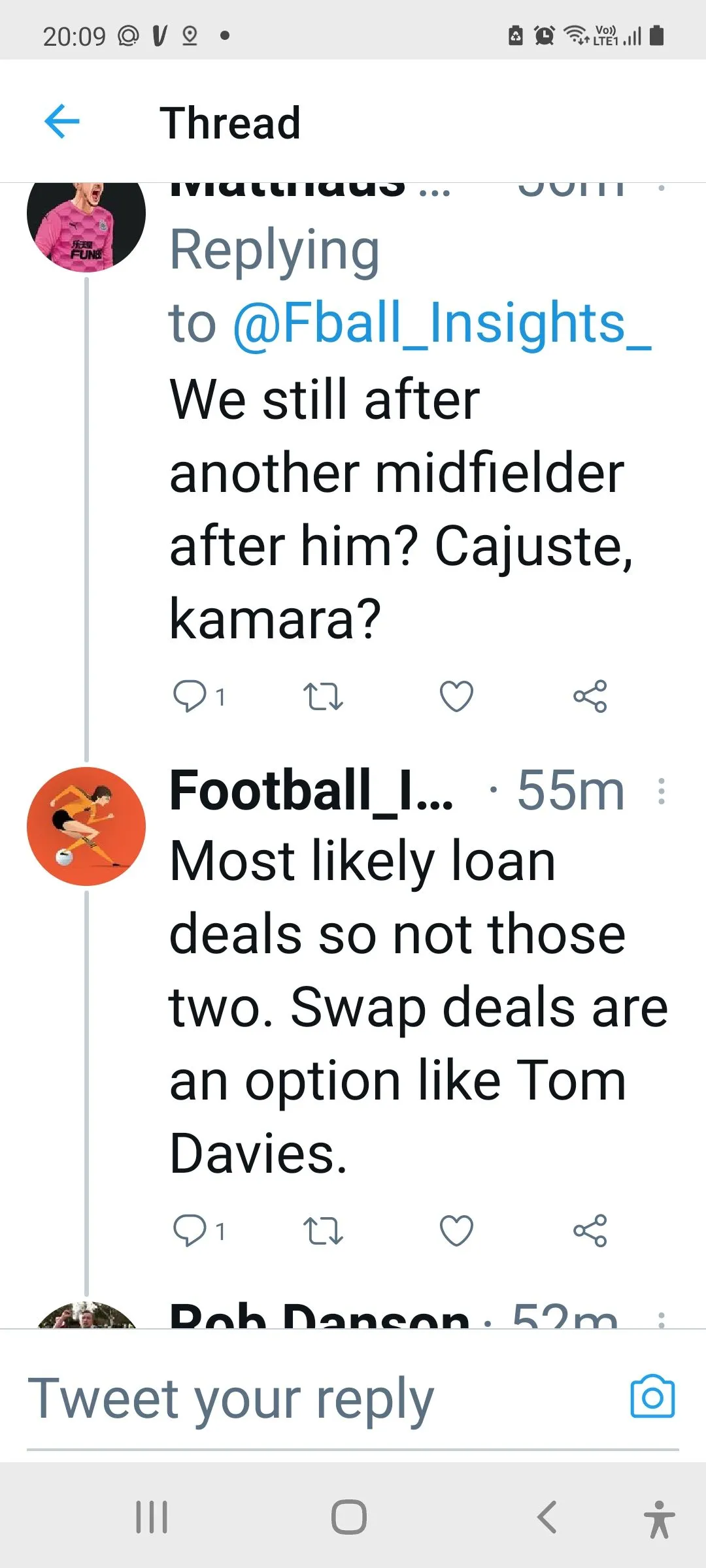Image resolution: width=706 pixels, height=1568 pixels.
Task: Like the Cajuste, kamara tweet
Action: click(x=456, y=696)
